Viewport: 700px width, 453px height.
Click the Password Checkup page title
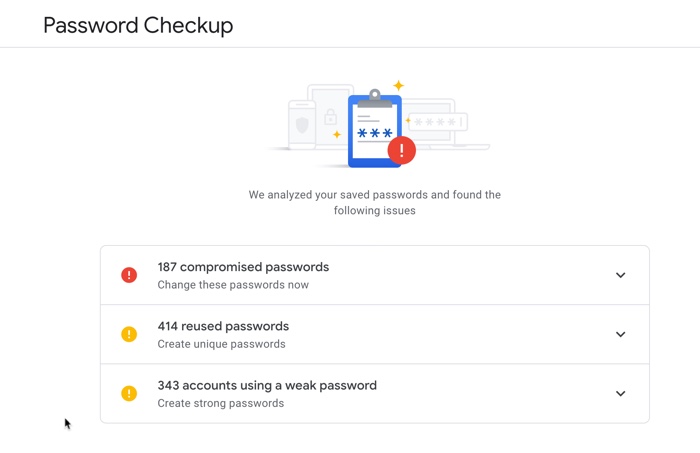[x=138, y=25]
